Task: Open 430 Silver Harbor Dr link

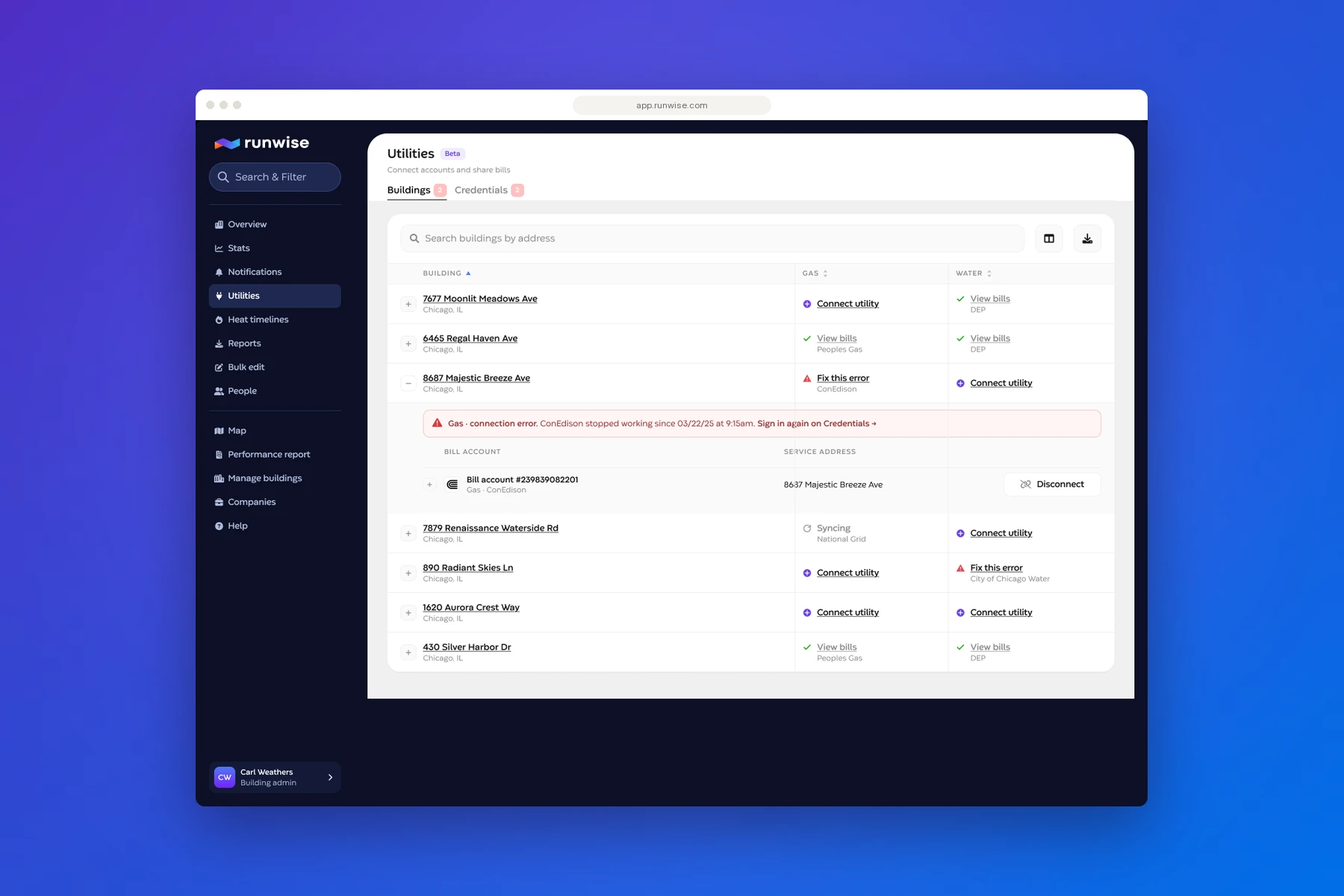Action: click(467, 647)
